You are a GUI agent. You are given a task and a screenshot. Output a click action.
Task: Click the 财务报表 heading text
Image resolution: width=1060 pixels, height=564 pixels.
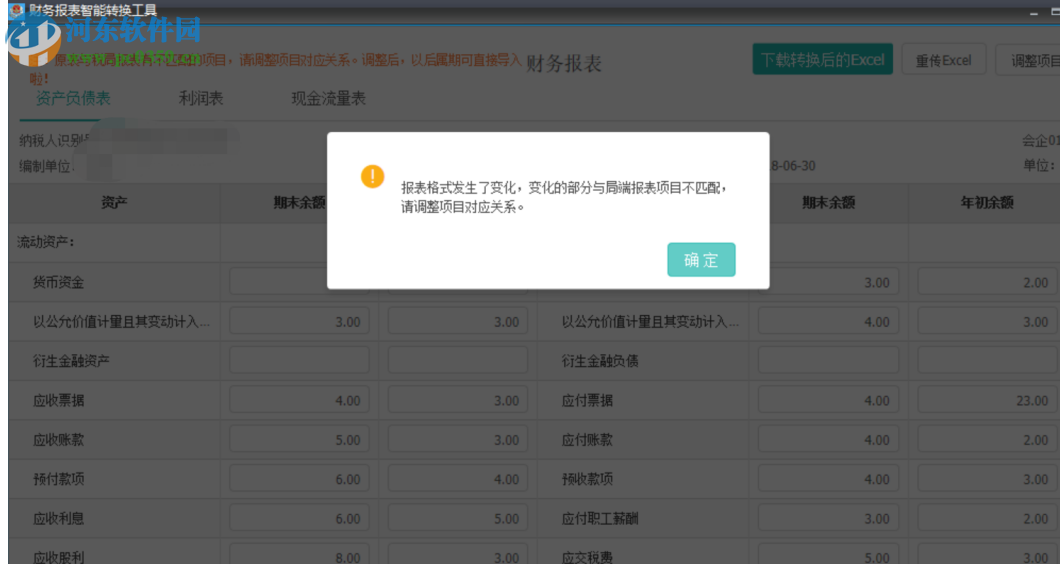564,64
